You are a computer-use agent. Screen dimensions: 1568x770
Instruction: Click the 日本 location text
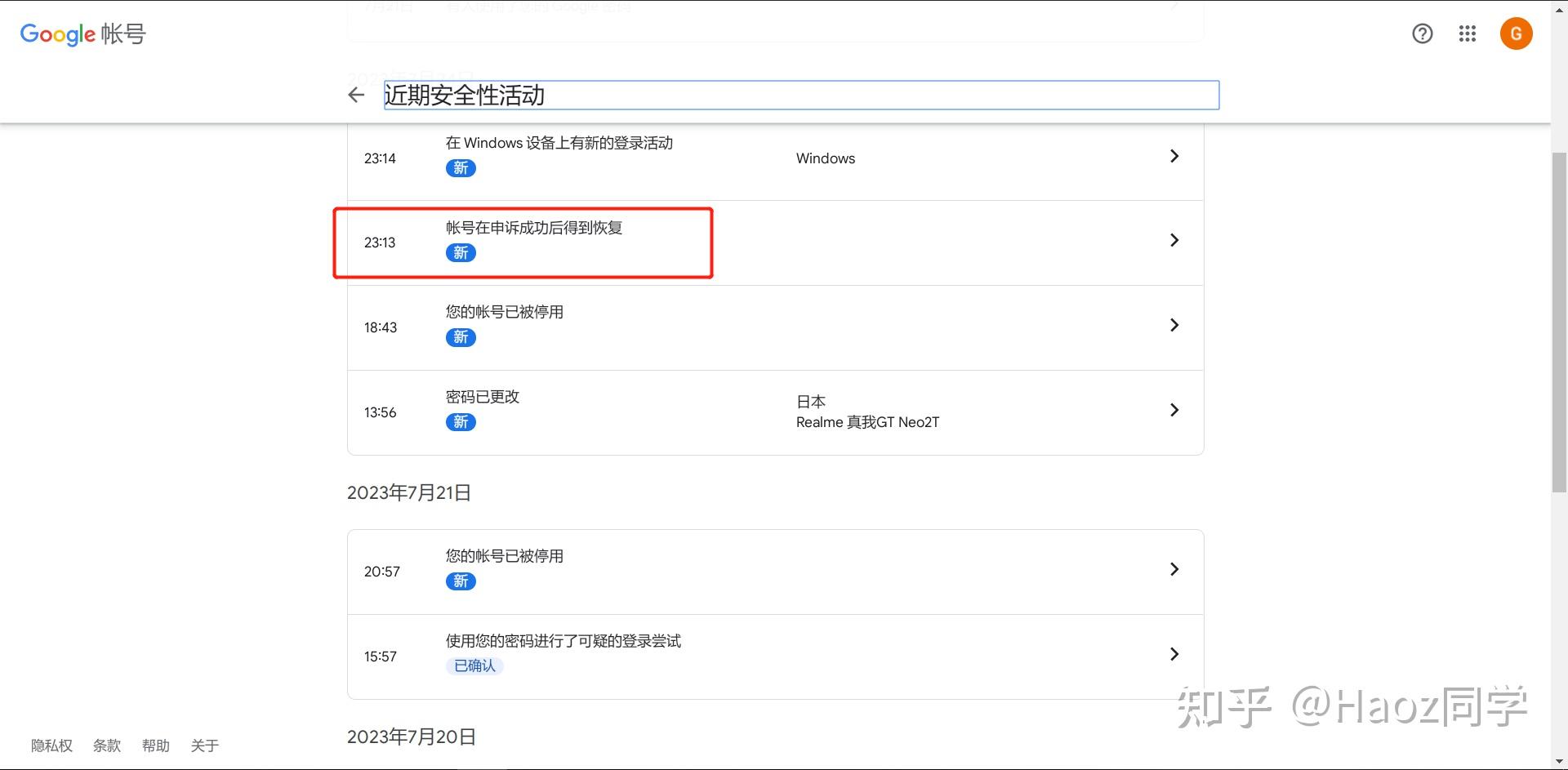[x=811, y=402]
